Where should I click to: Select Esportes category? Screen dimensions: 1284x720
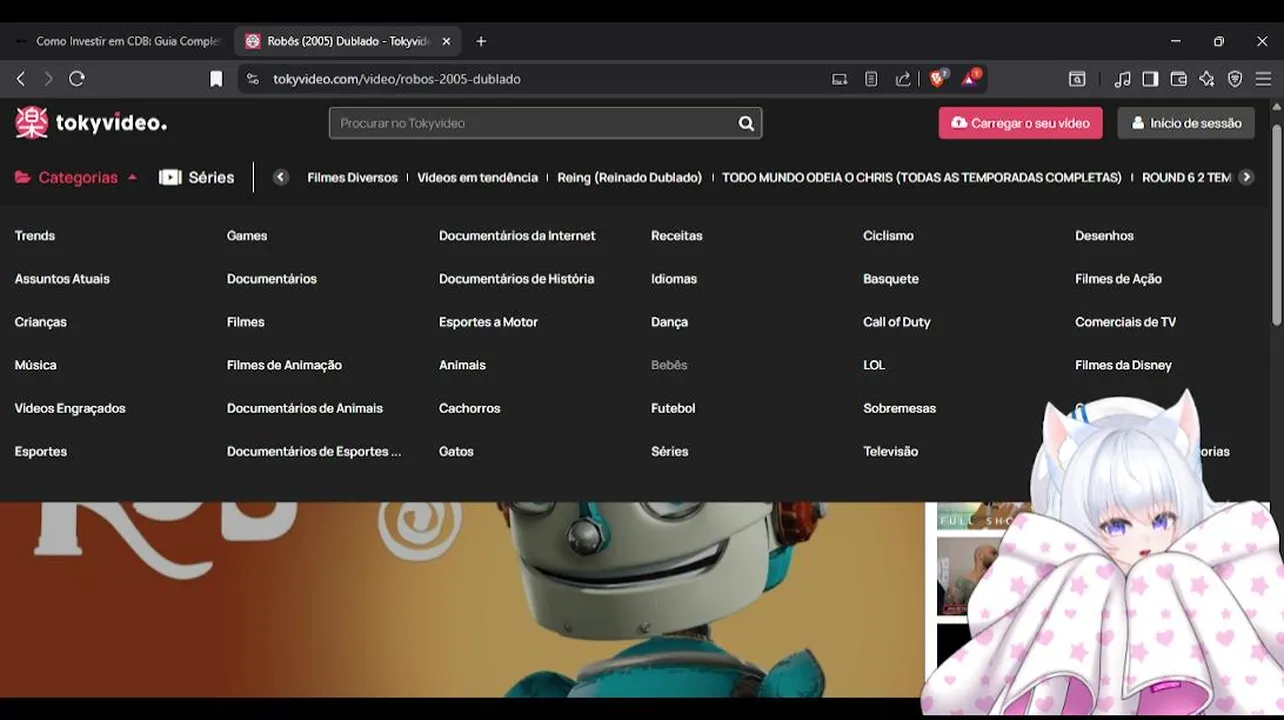coord(41,451)
